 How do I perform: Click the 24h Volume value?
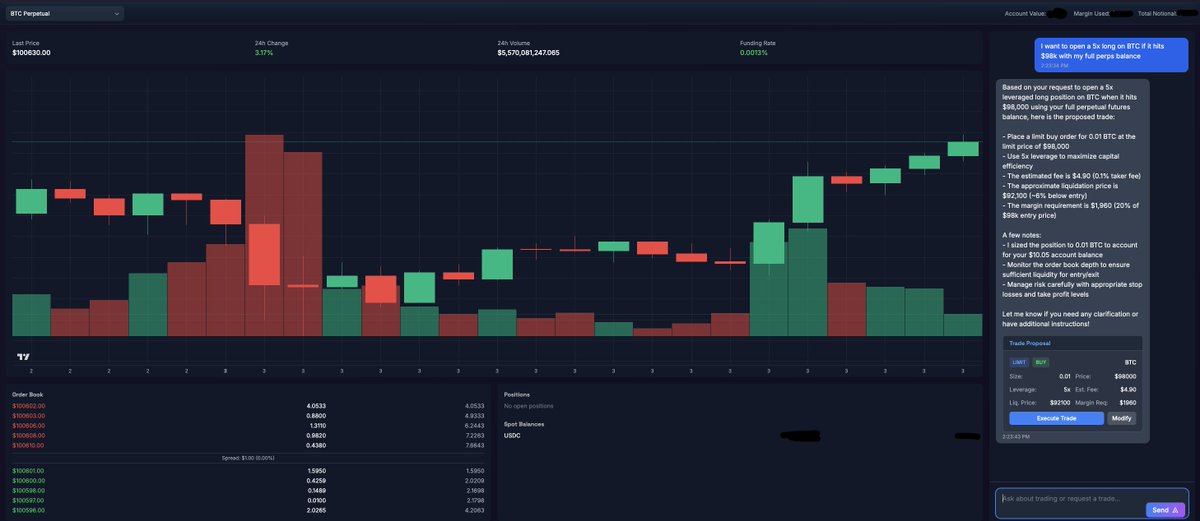pos(528,52)
